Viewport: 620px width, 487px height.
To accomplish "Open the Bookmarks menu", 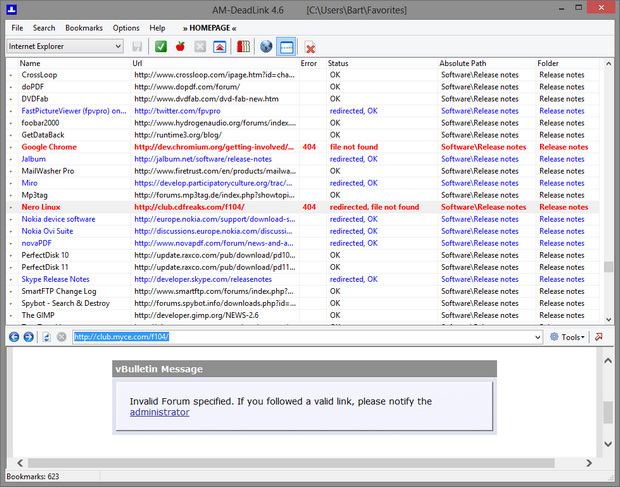I will (84, 28).
